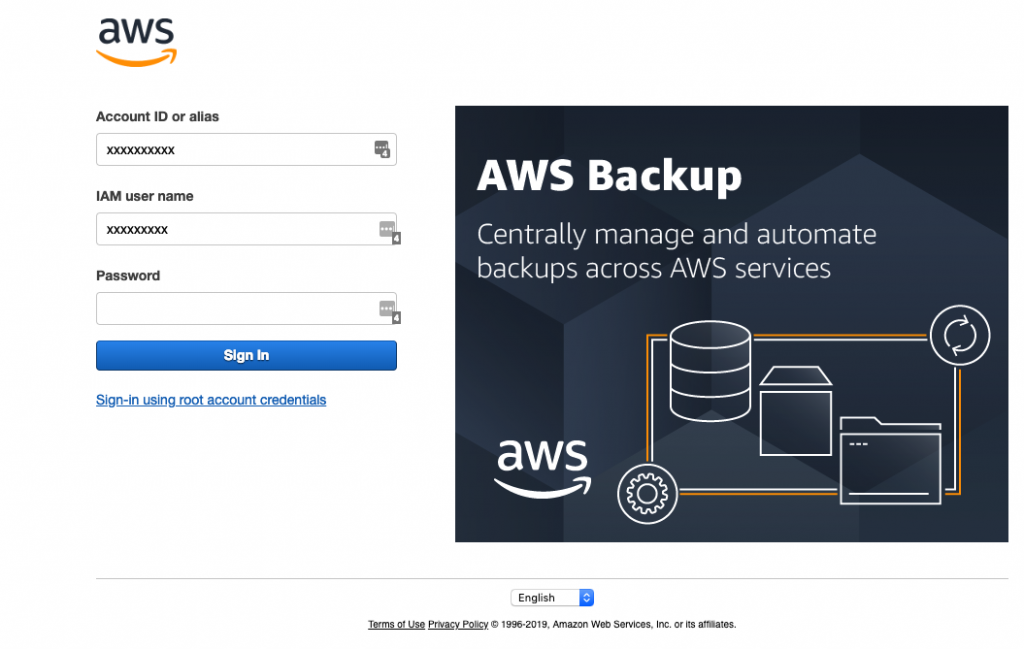1024x649 pixels.
Task: Click the circular refresh arrows icon in banner
Action: click(959, 335)
